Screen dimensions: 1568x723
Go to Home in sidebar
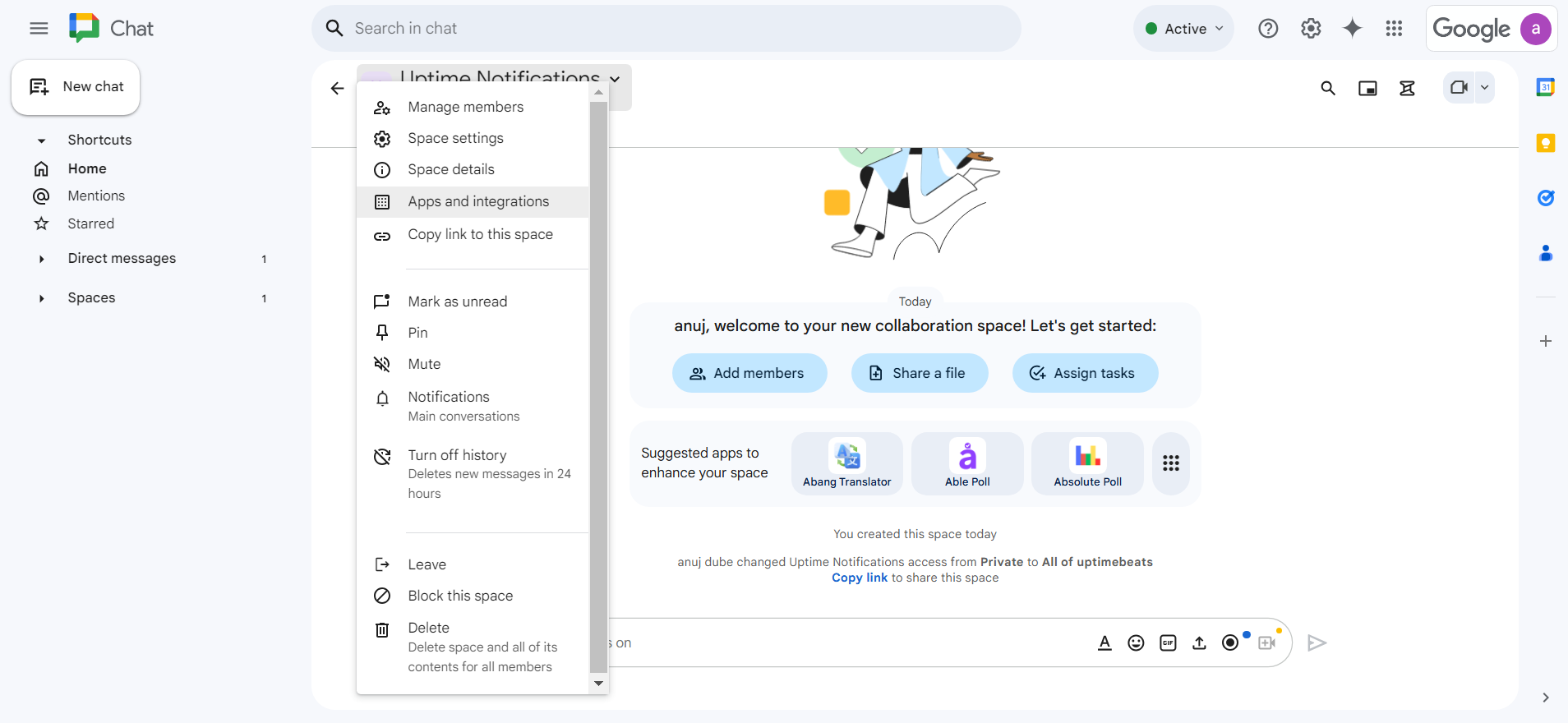86,168
